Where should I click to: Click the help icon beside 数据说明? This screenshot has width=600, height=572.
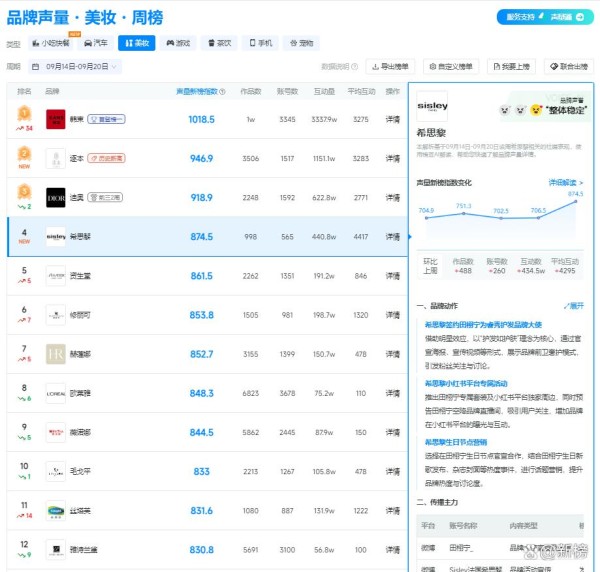tap(355, 67)
